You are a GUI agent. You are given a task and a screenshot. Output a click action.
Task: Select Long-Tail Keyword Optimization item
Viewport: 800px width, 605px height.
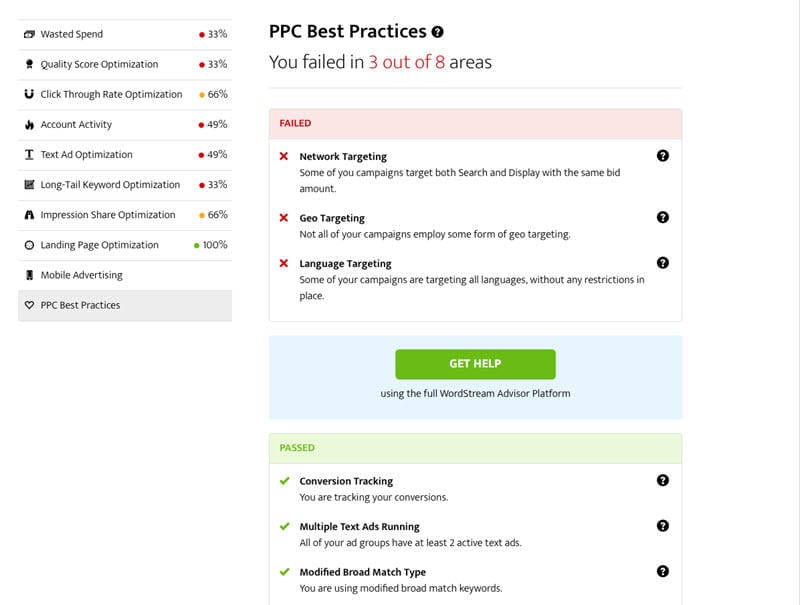coord(125,185)
